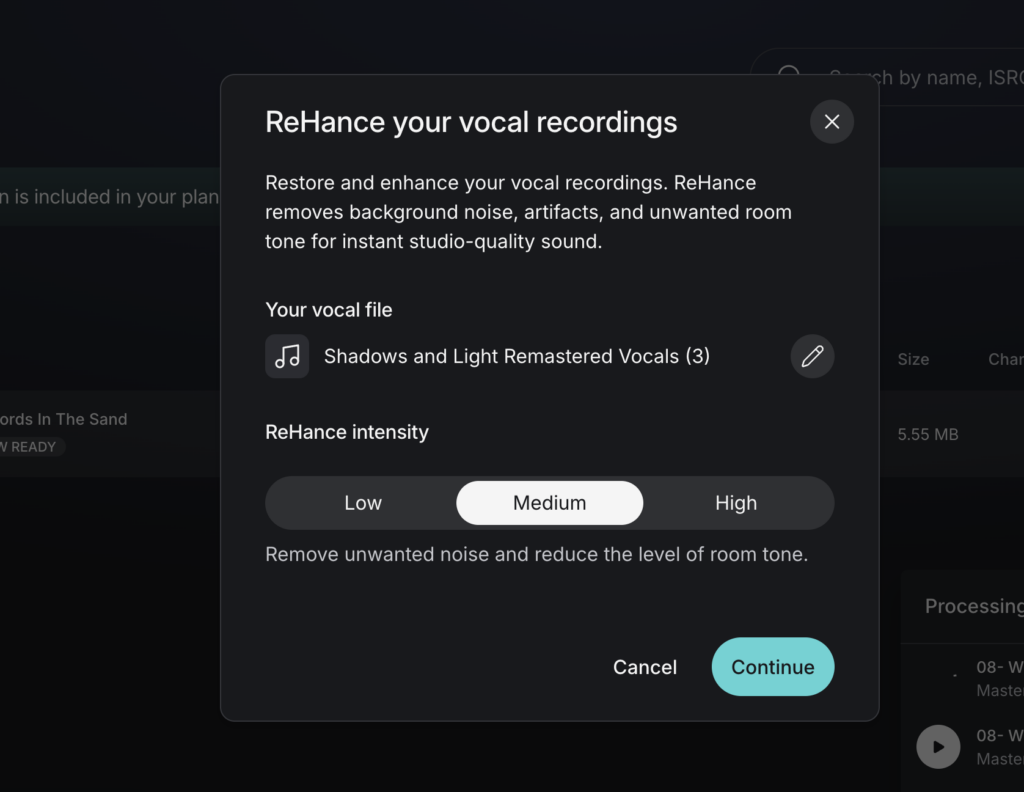This screenshot has width=1024, height=792.
Task: Sort tracks by the Size column
Action: [x=912, y=359]
